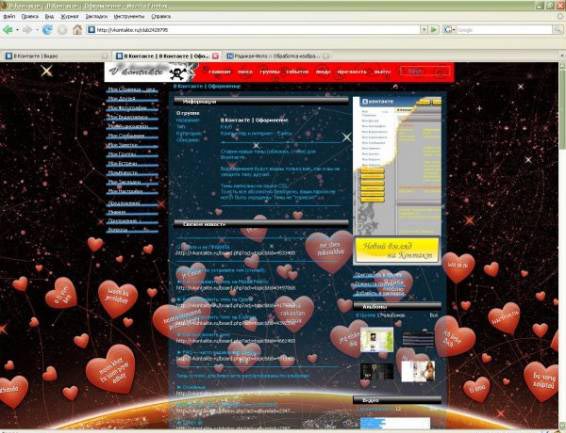
Task: Open главная in the red navigation bar
Action: 219,72
